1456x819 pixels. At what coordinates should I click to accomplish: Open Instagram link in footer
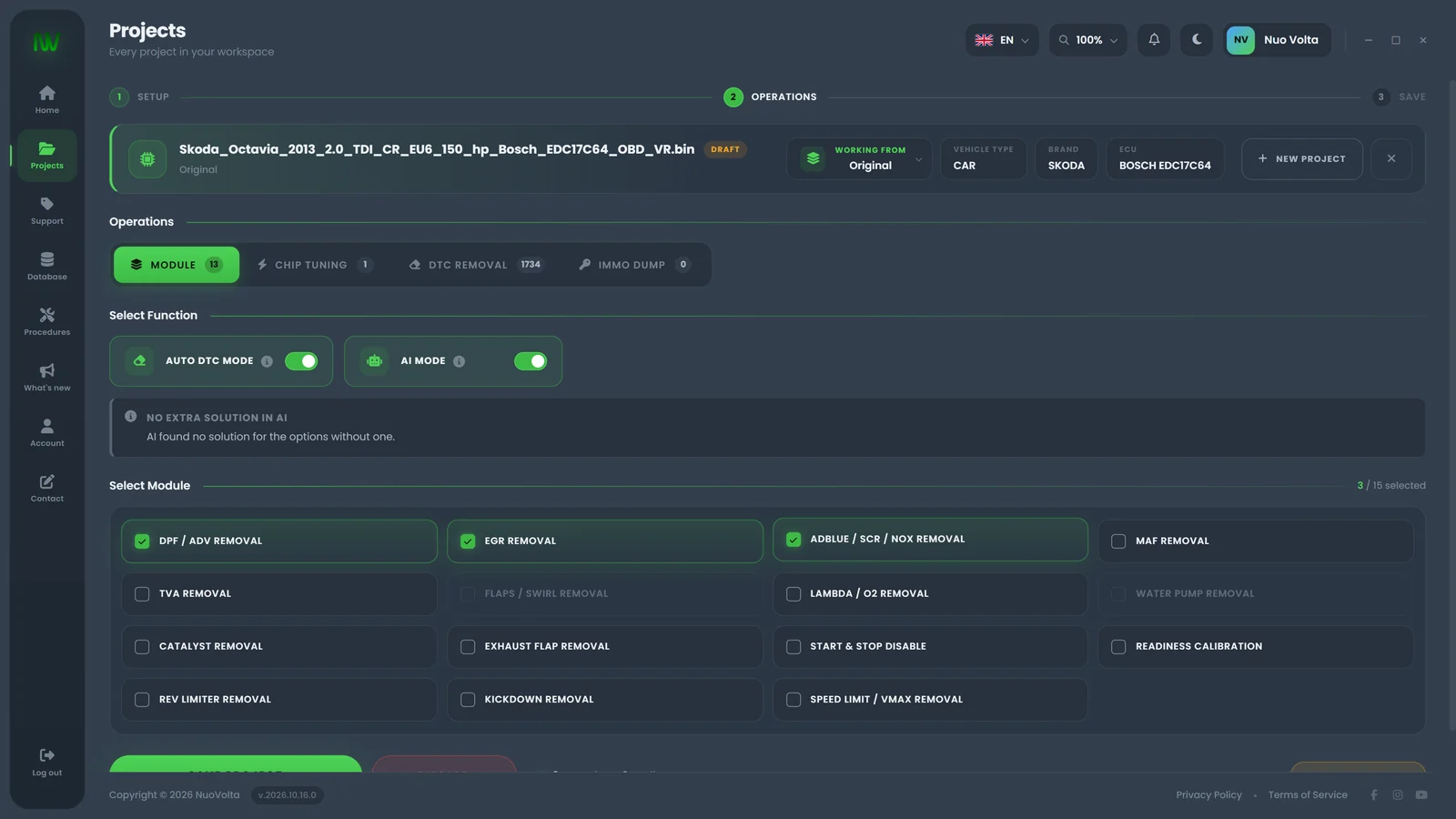1398,795
